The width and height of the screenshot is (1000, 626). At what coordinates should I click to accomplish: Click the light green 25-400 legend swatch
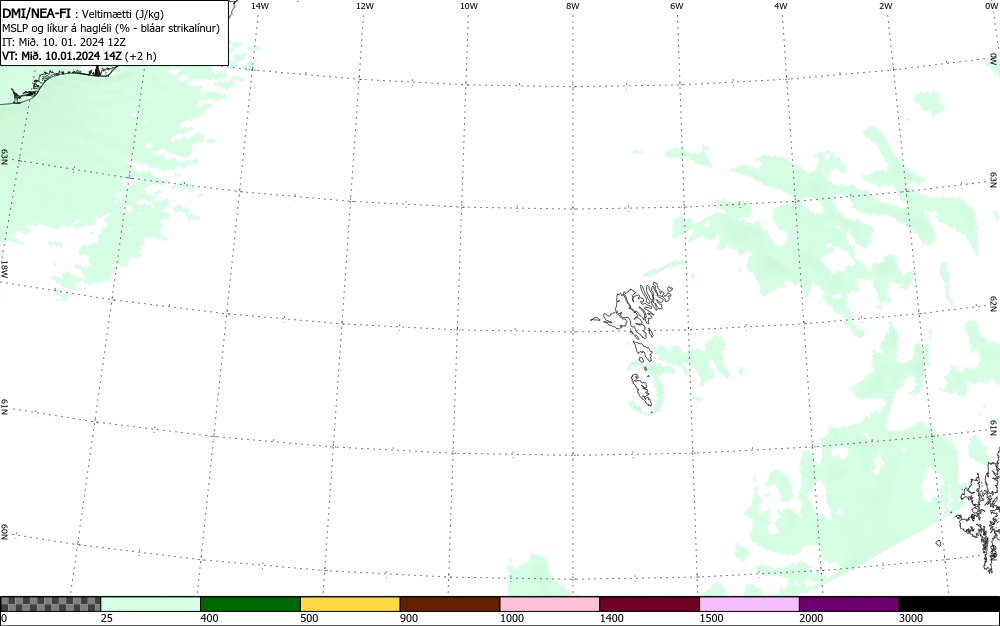(151, 604)
